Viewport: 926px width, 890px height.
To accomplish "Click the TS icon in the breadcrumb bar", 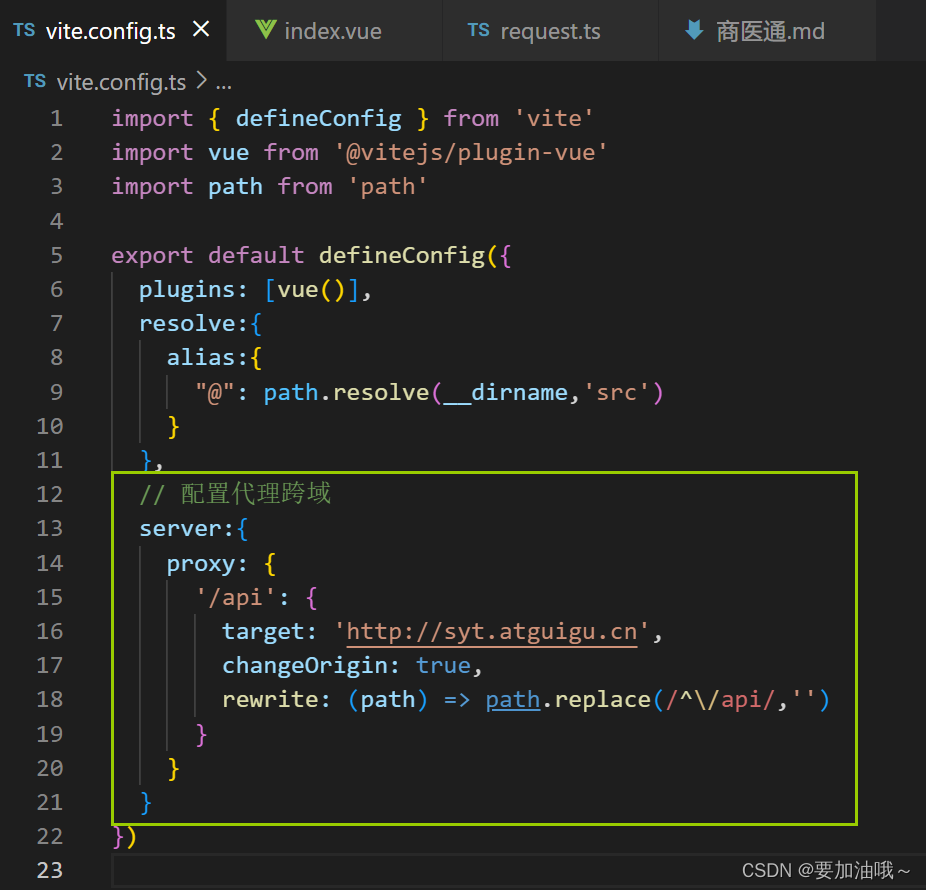I will (34, 82).
